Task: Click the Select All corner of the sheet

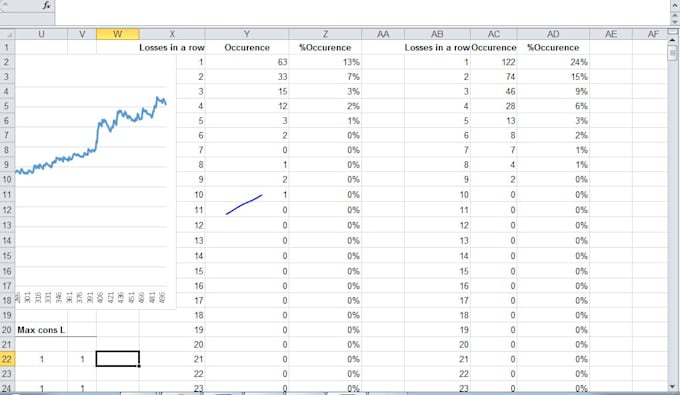Action: coord(7,34)
